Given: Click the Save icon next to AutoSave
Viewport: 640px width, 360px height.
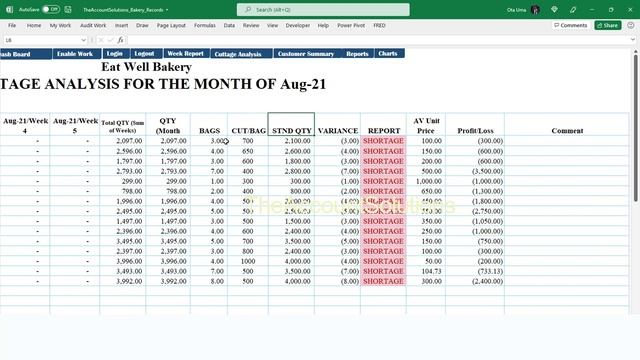Looking at the screenshot, I should [x=68, y=9].
